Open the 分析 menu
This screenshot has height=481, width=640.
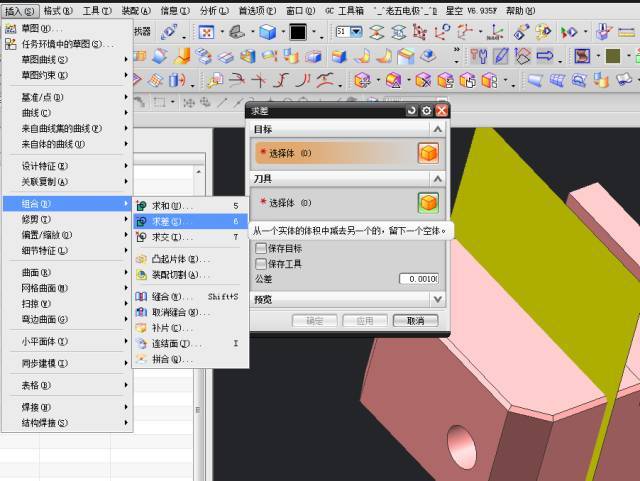click(214, 11)
